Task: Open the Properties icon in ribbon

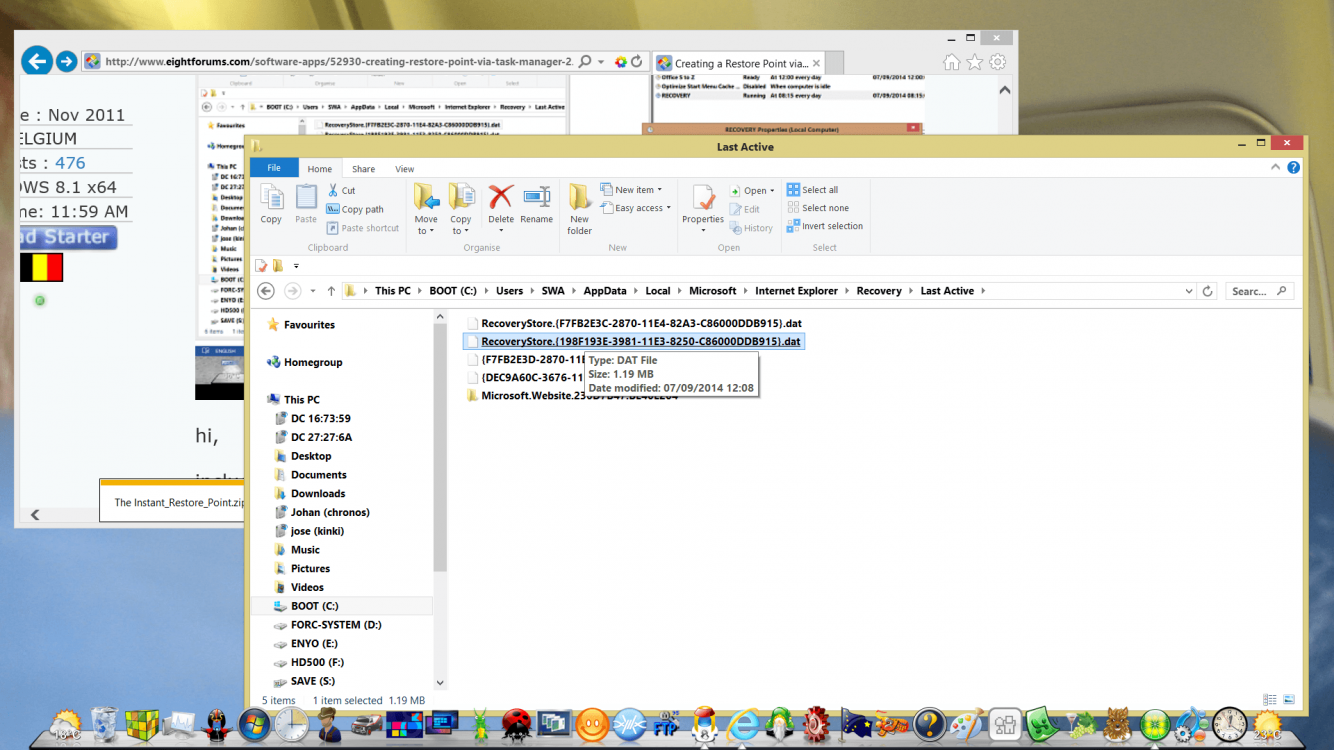Action: coord(703,197)
